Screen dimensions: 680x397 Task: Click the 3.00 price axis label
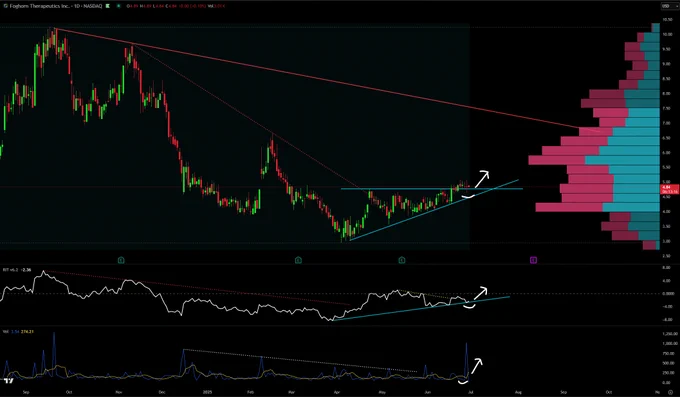pyautogui.click(x=667, y=241)
